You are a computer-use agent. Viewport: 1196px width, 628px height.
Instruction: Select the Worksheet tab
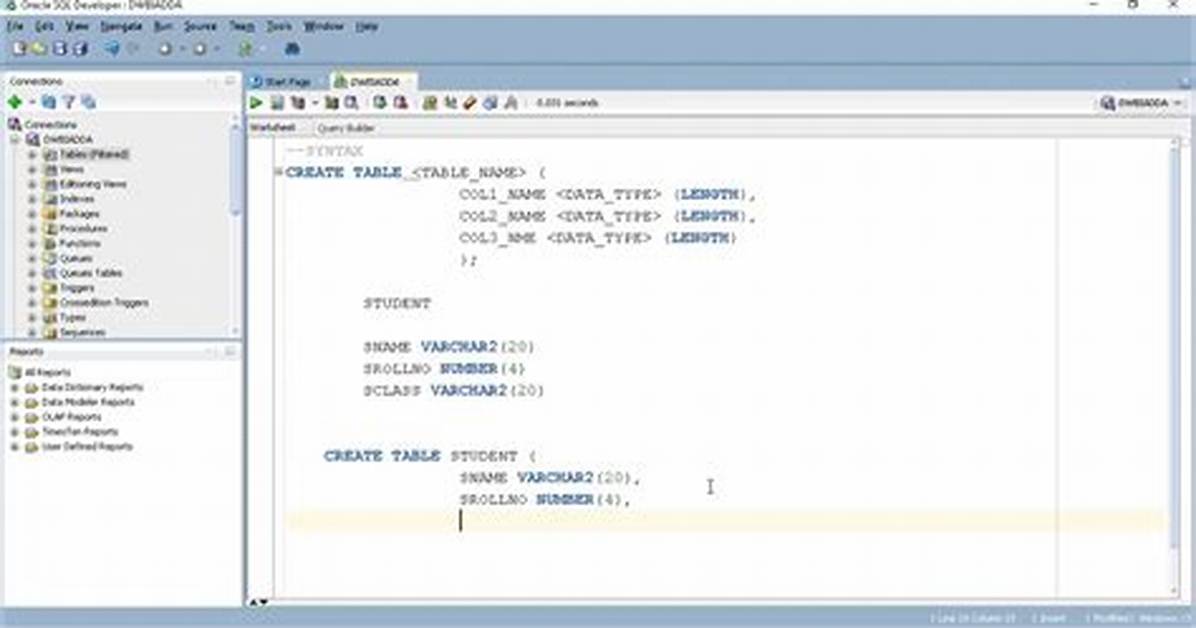[x=272, y=127]
